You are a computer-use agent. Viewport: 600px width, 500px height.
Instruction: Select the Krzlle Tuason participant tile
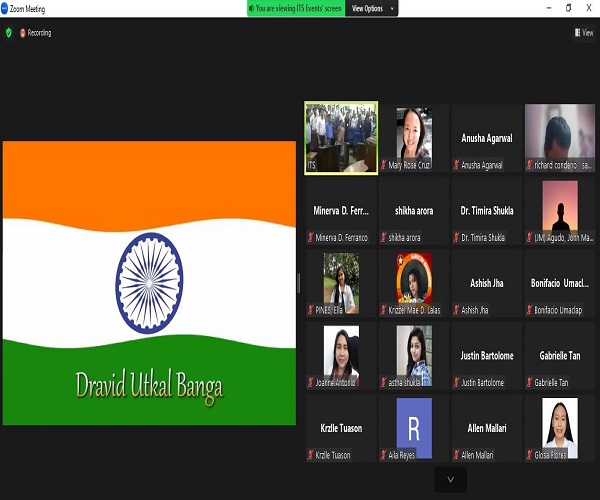point(341,428)
